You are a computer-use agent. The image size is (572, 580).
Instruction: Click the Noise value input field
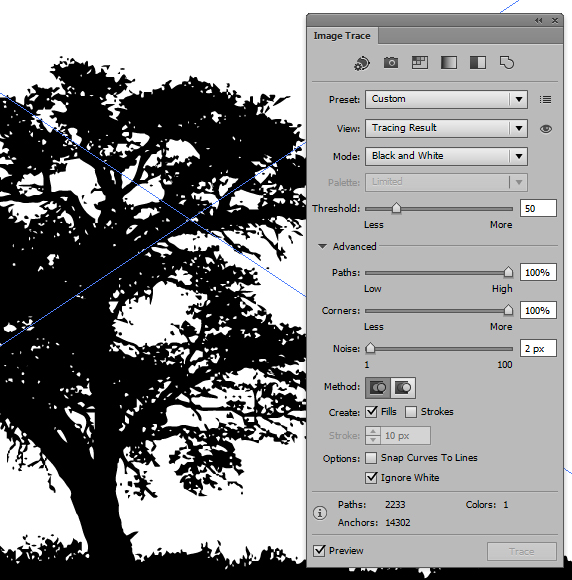point(538,348)
